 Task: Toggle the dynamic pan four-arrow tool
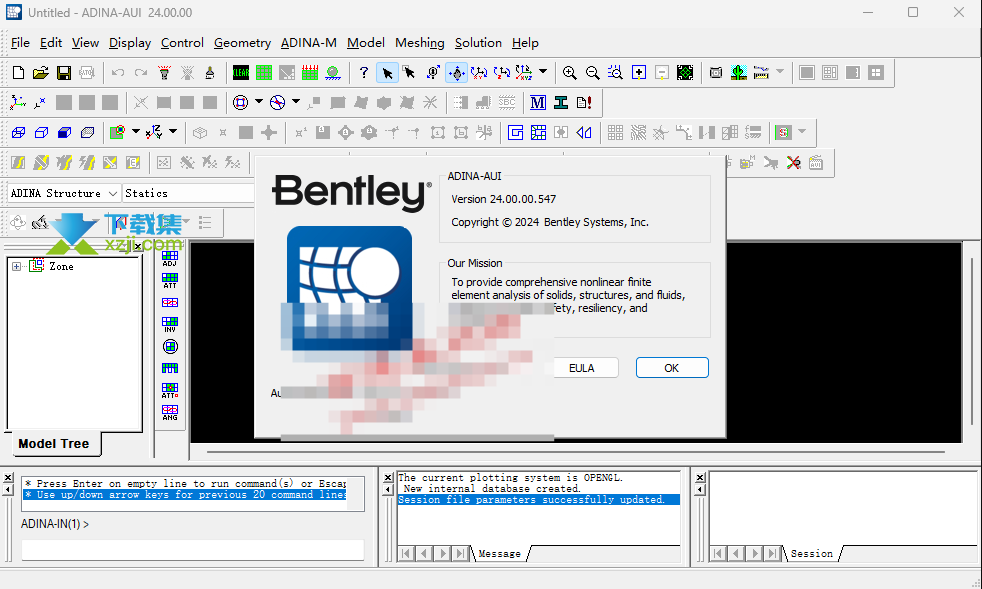click(x=457, y=73)
